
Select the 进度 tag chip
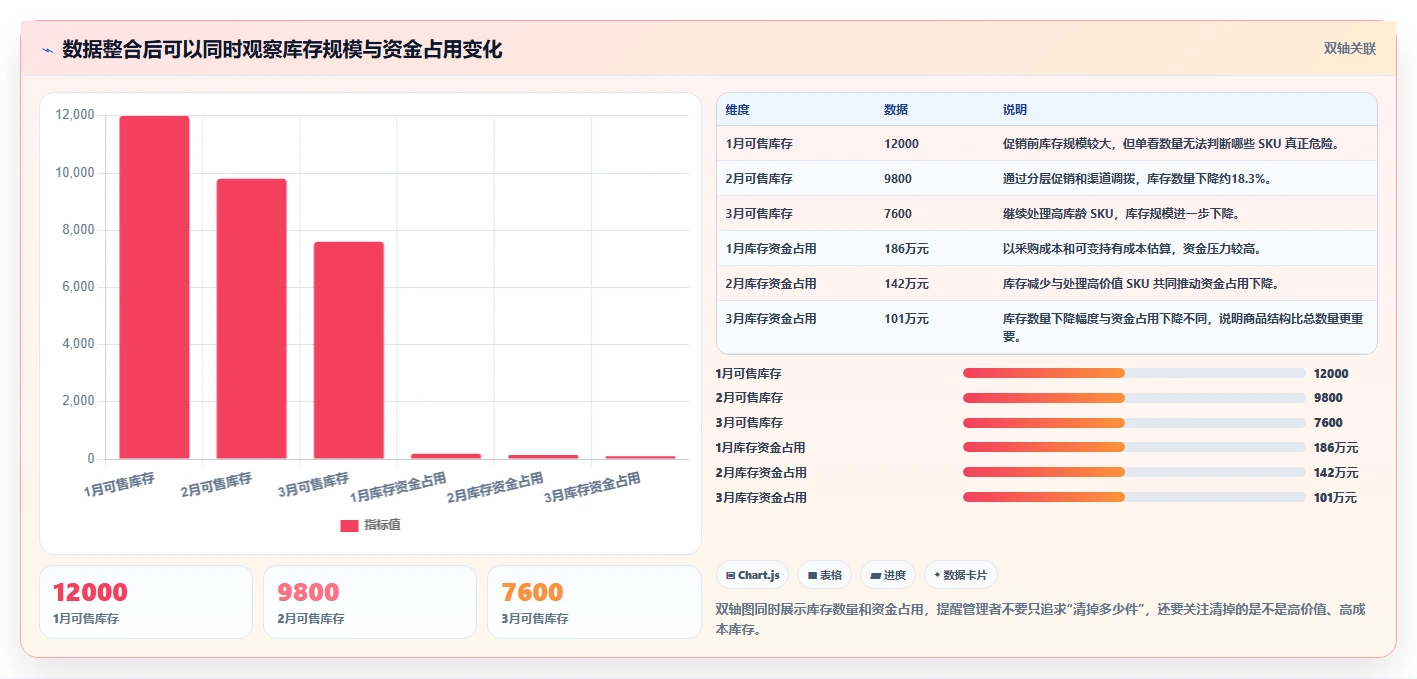coord(888,575)
